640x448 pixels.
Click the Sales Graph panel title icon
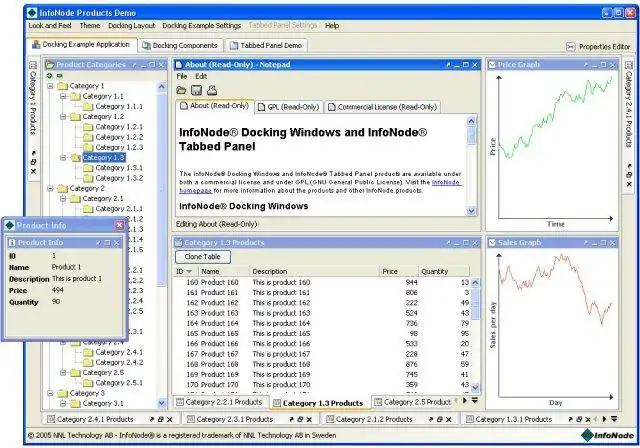tap(492, 243)
